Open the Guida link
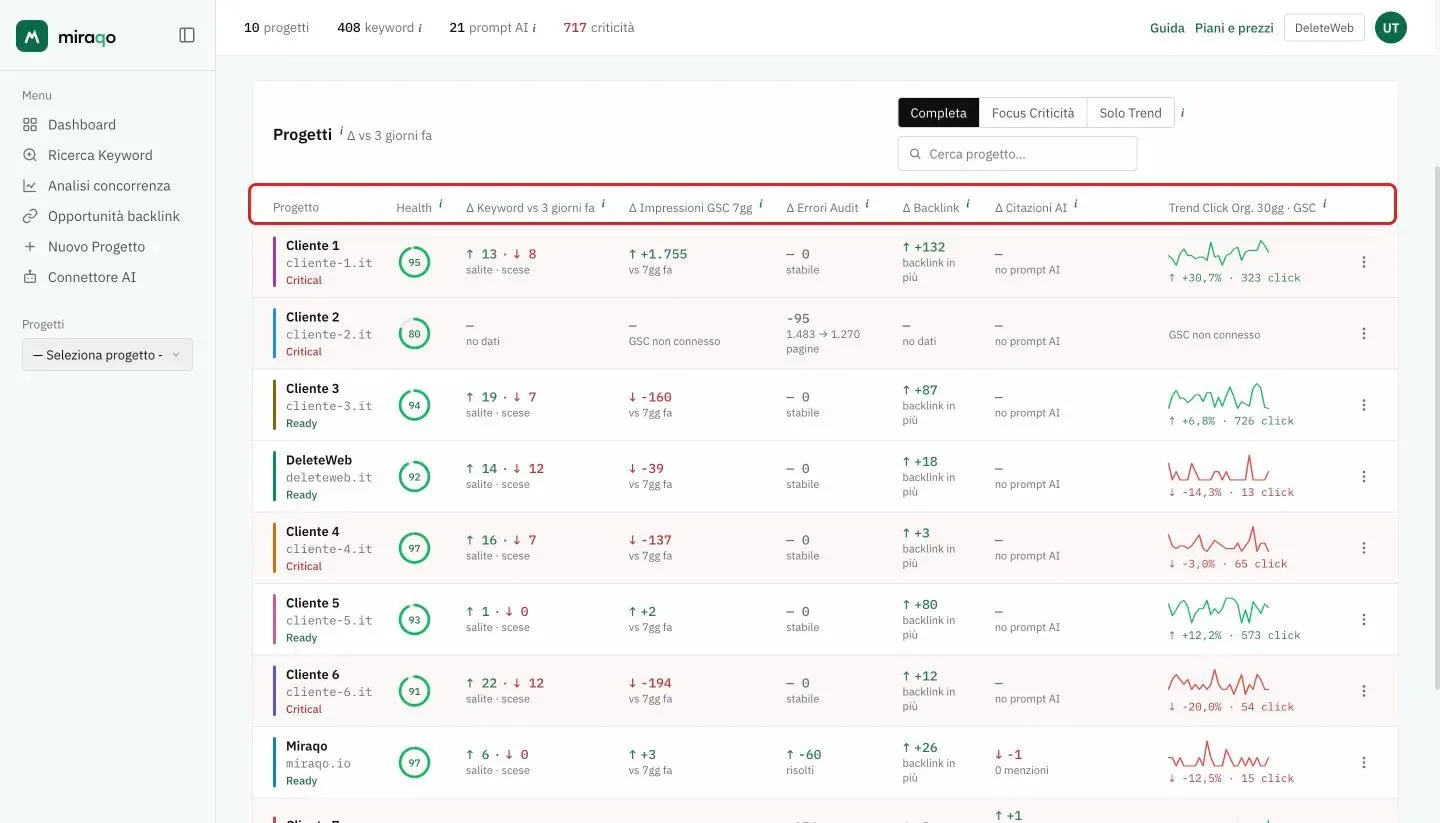Image resolution: width=1440 pixels, height=823 pixels. pos(1167,28)
